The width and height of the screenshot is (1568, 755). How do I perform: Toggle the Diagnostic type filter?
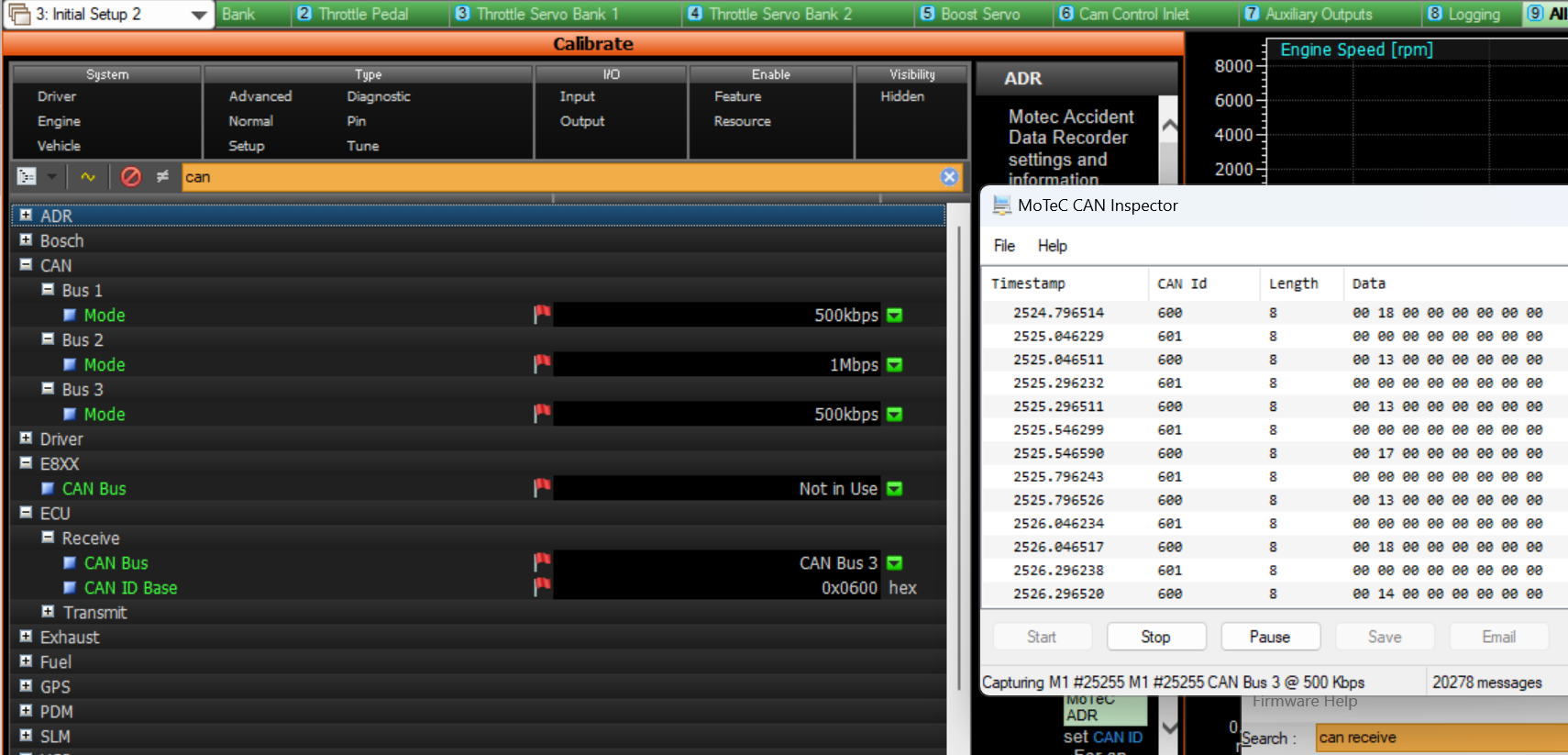pyautogui.click(x=379, y=96)
